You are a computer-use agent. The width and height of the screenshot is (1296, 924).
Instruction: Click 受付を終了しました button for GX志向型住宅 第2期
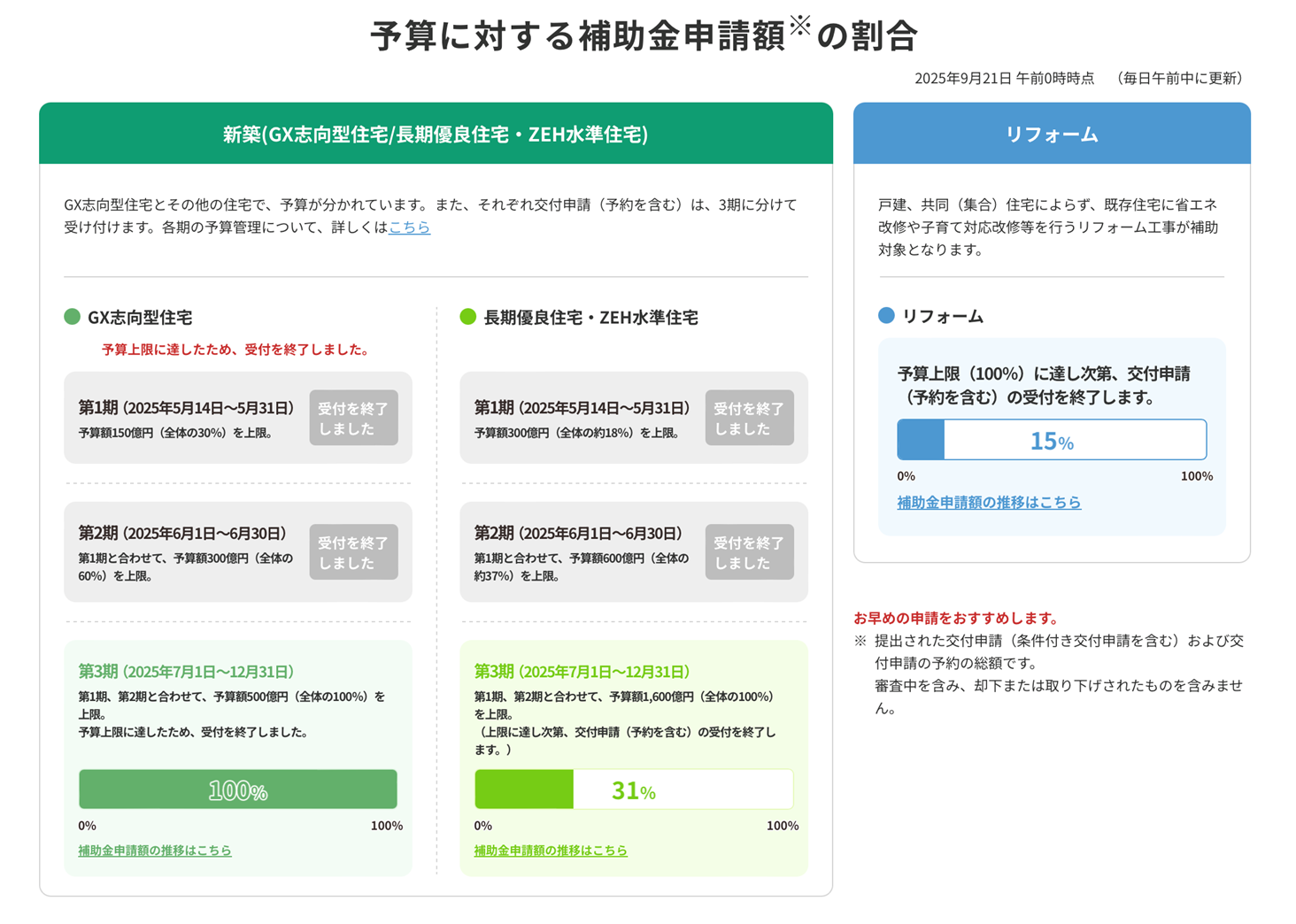(353, 552)
